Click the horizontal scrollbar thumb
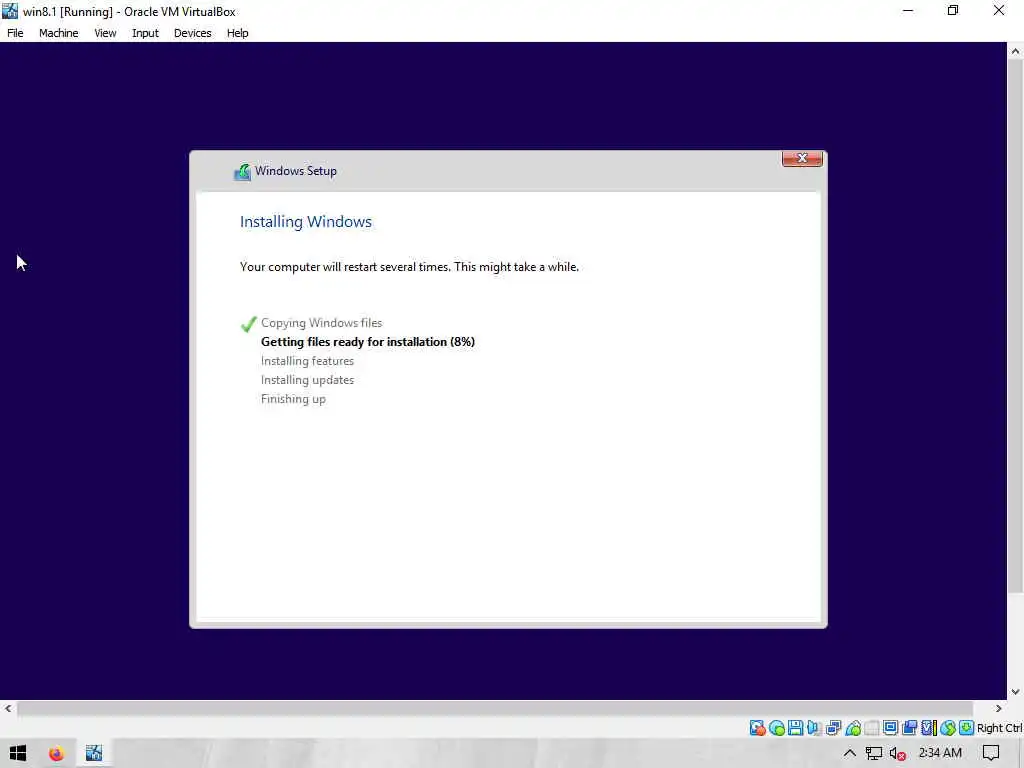1024x768 pixels. pos(495,708)
